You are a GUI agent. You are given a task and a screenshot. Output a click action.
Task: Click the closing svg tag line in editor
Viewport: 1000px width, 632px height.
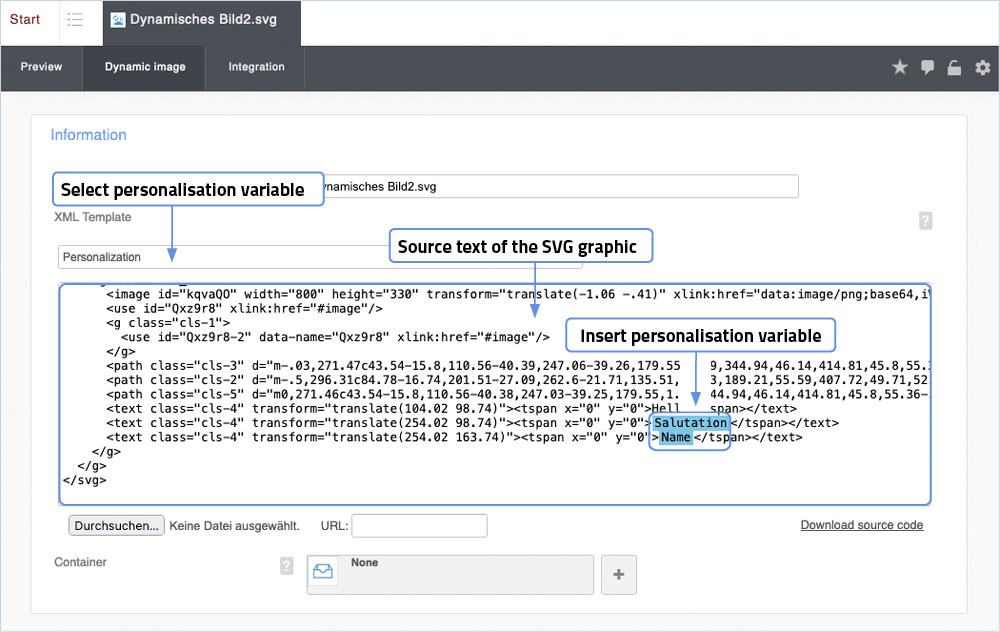click(84, 480)
